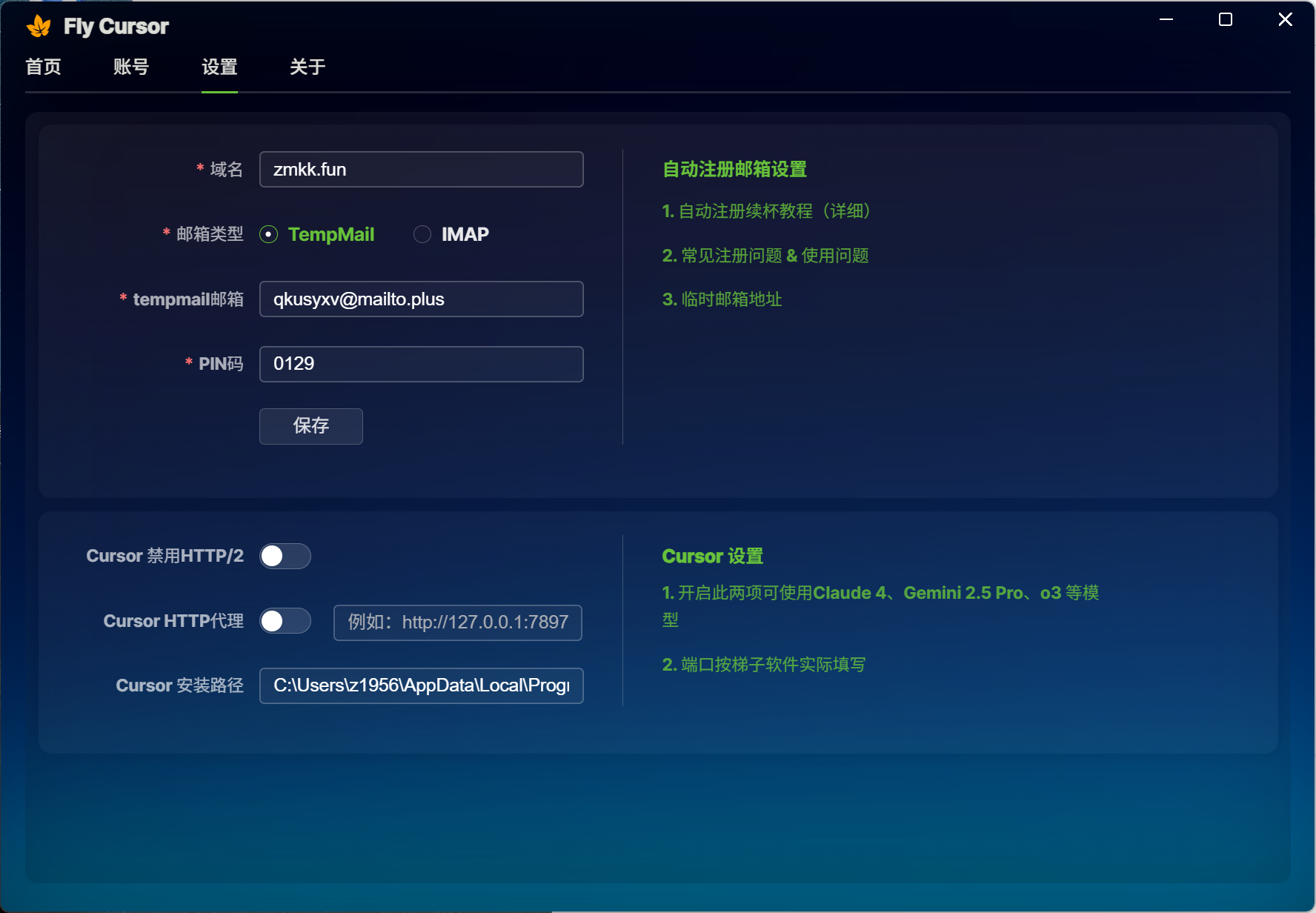
Task: Click the 保存 button
Action: coord(311,426)
